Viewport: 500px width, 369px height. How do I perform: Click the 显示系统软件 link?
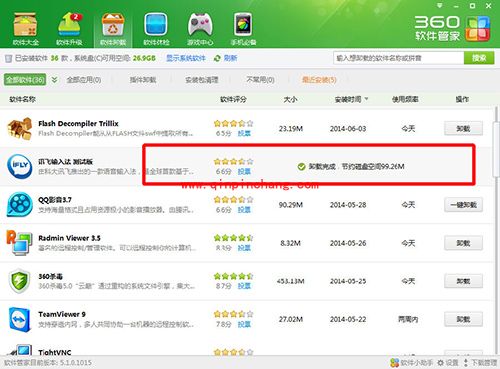click(186, 58)
